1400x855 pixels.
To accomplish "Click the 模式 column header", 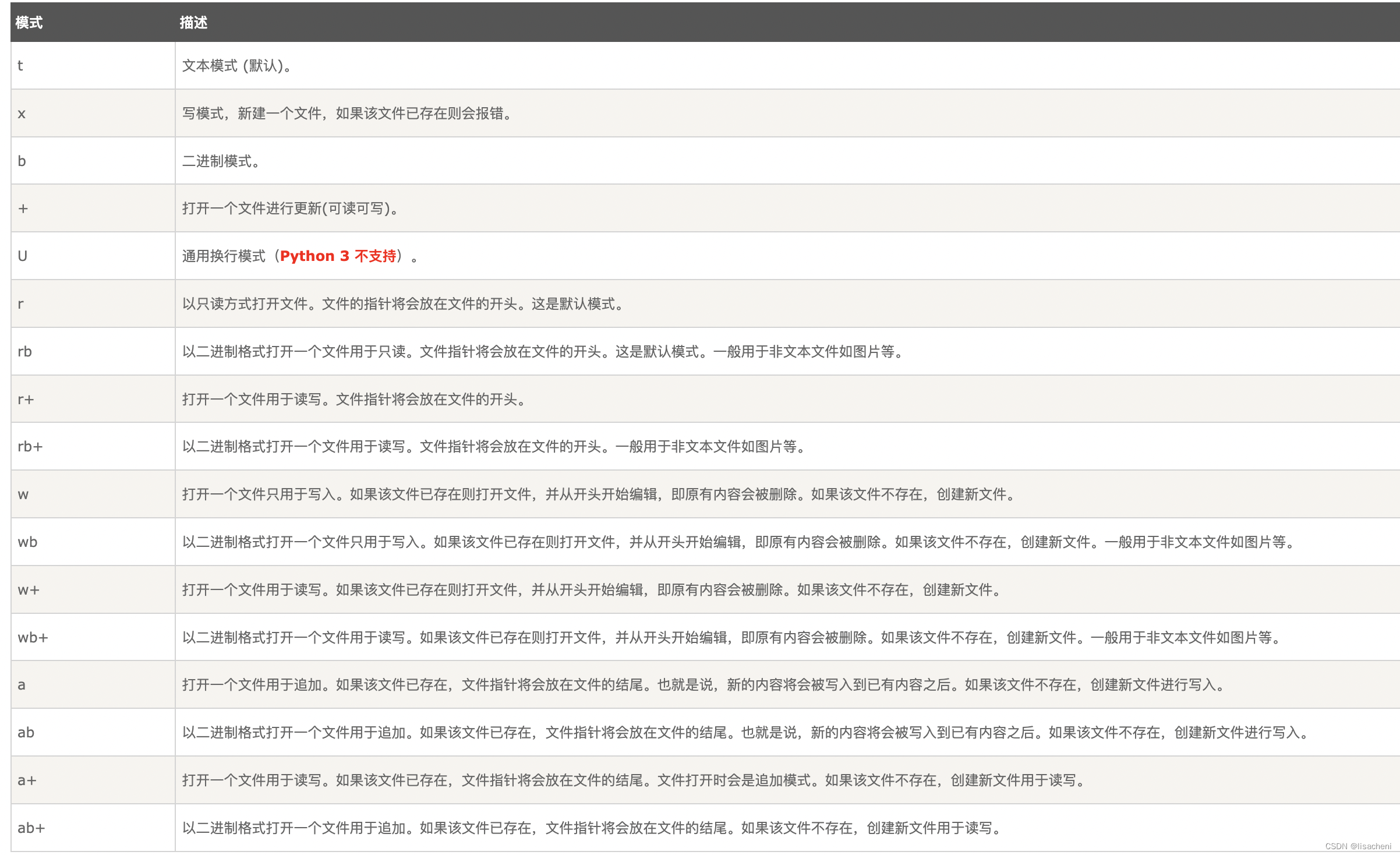I will click(29, 23).
